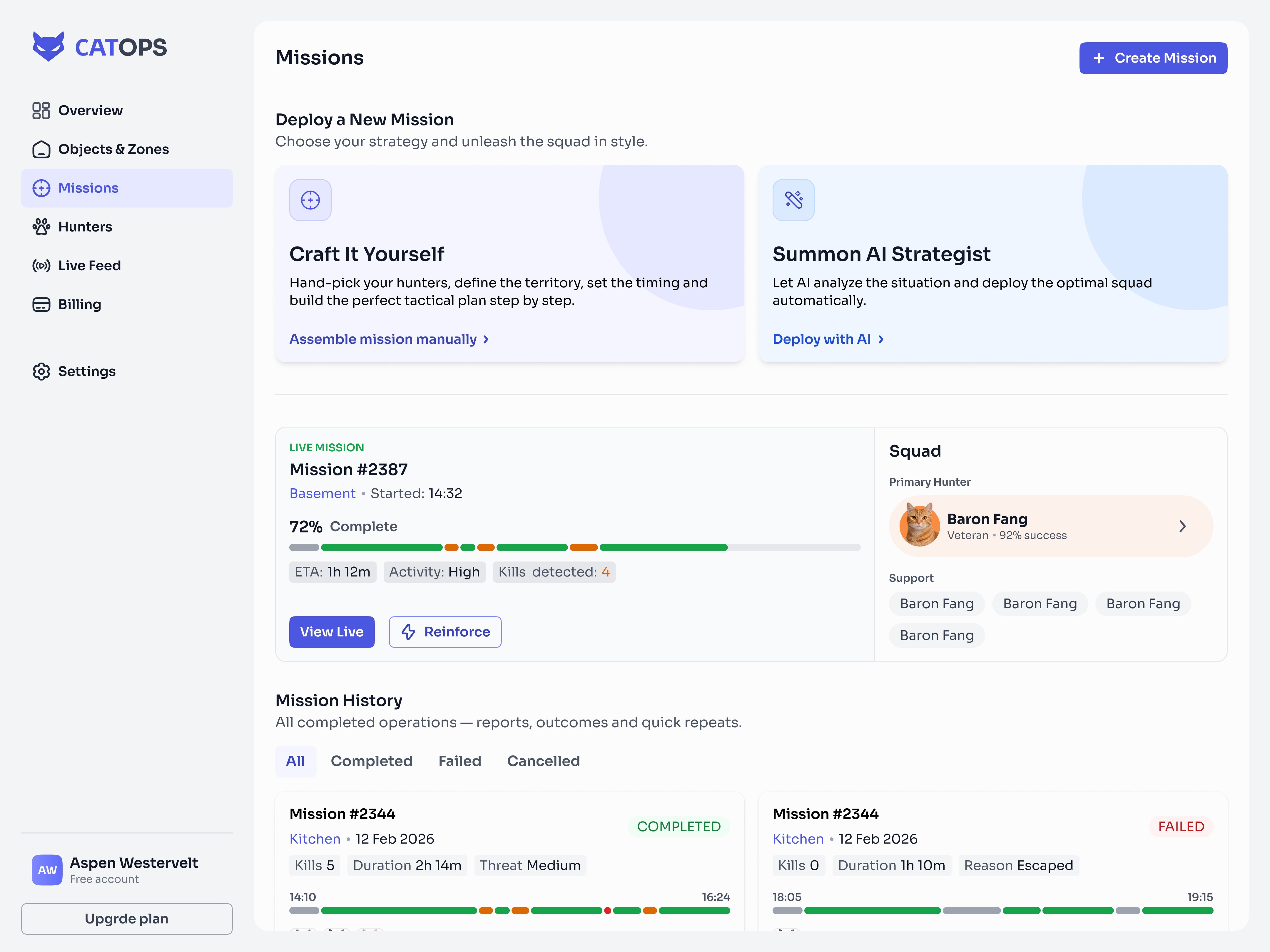Open the Hunters page
Viewport: 1270px width, 952px height.
[127, 227]
